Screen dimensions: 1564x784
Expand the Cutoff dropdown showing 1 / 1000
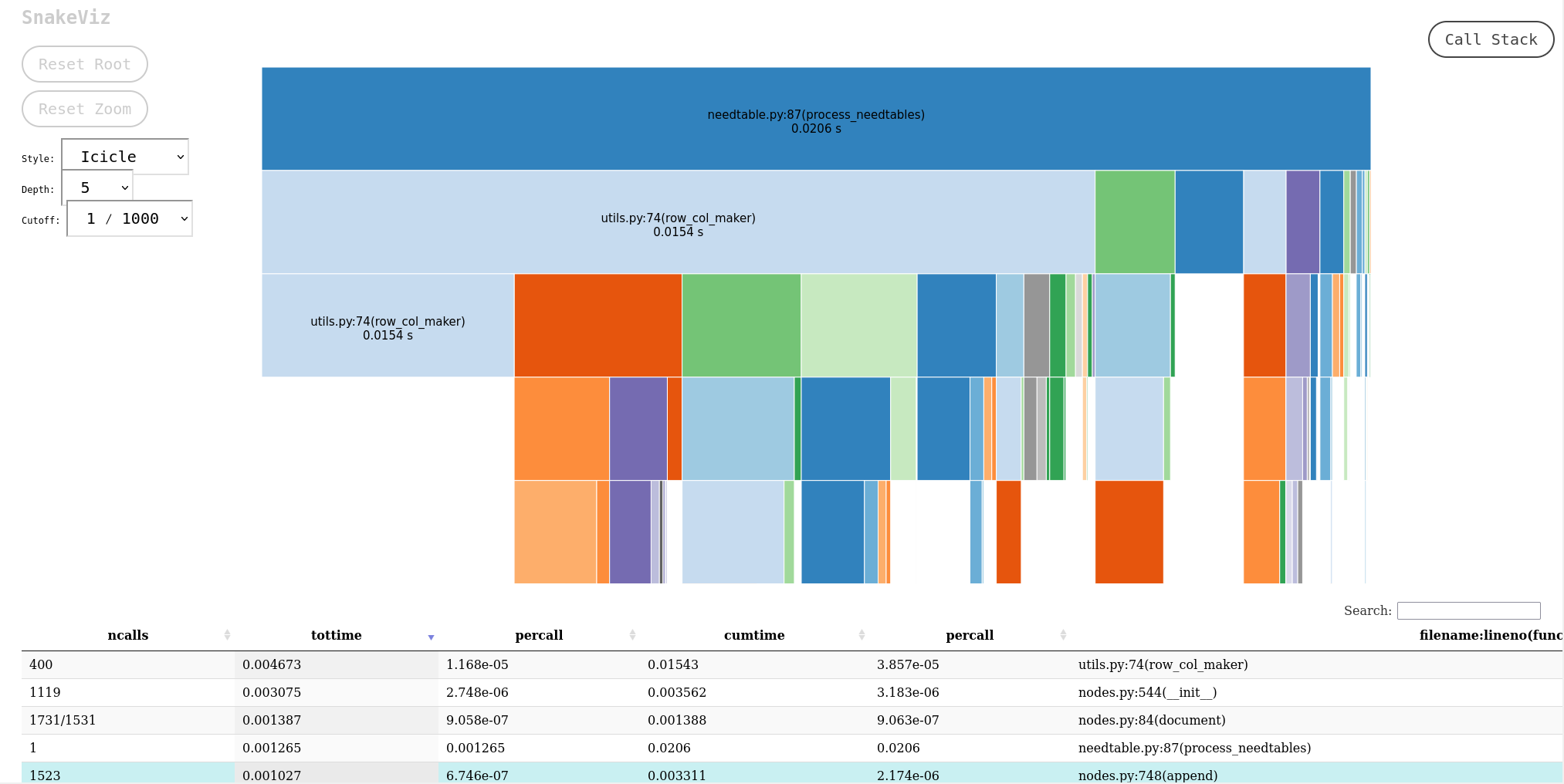coord(130,218)
